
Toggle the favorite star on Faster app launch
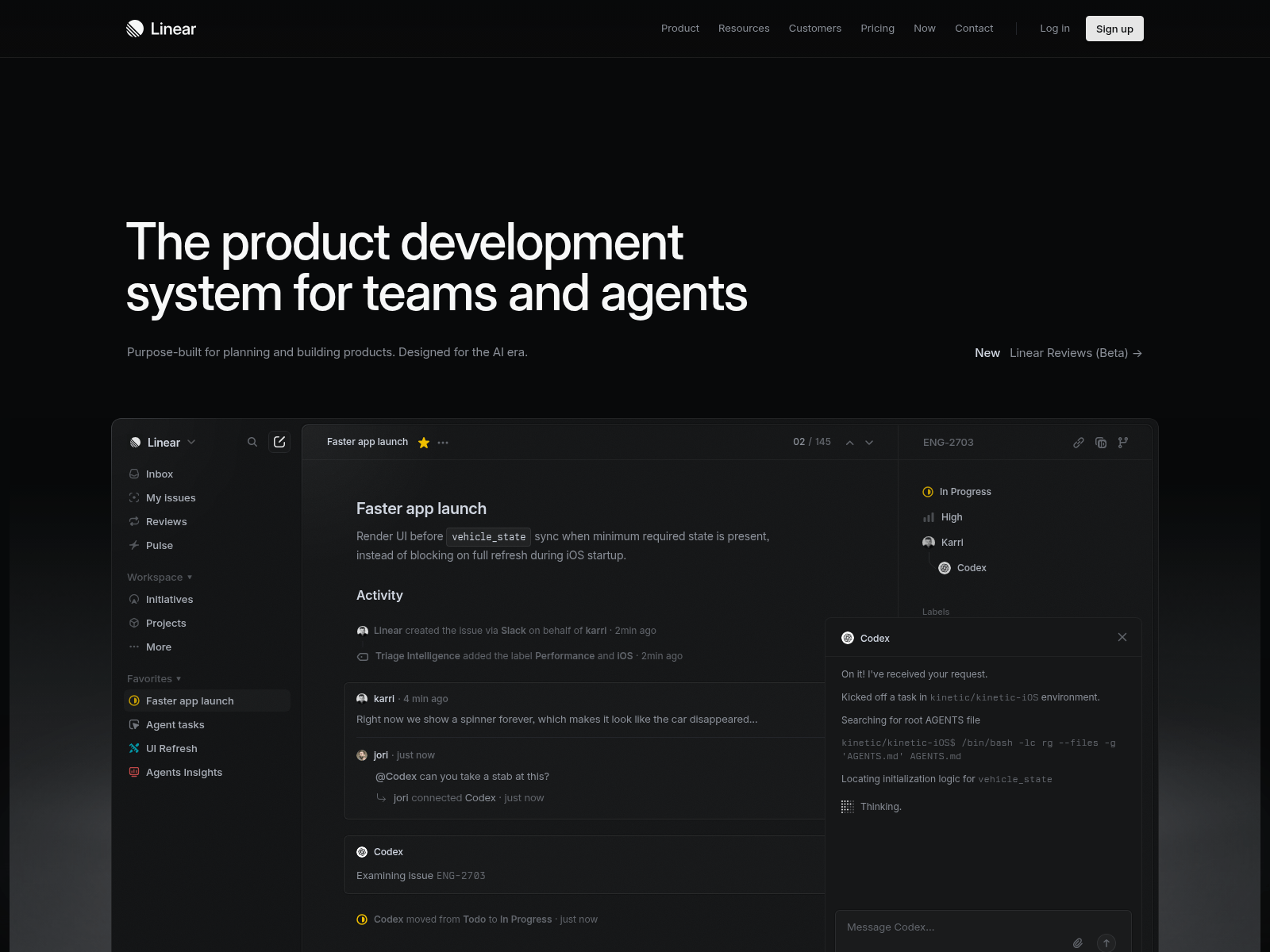point(424,443)
